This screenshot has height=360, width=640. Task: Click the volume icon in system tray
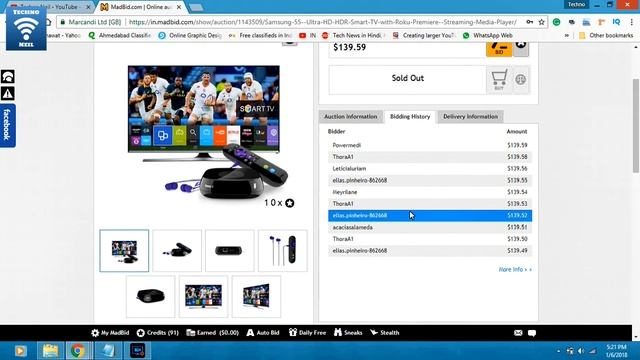point(581,351)
